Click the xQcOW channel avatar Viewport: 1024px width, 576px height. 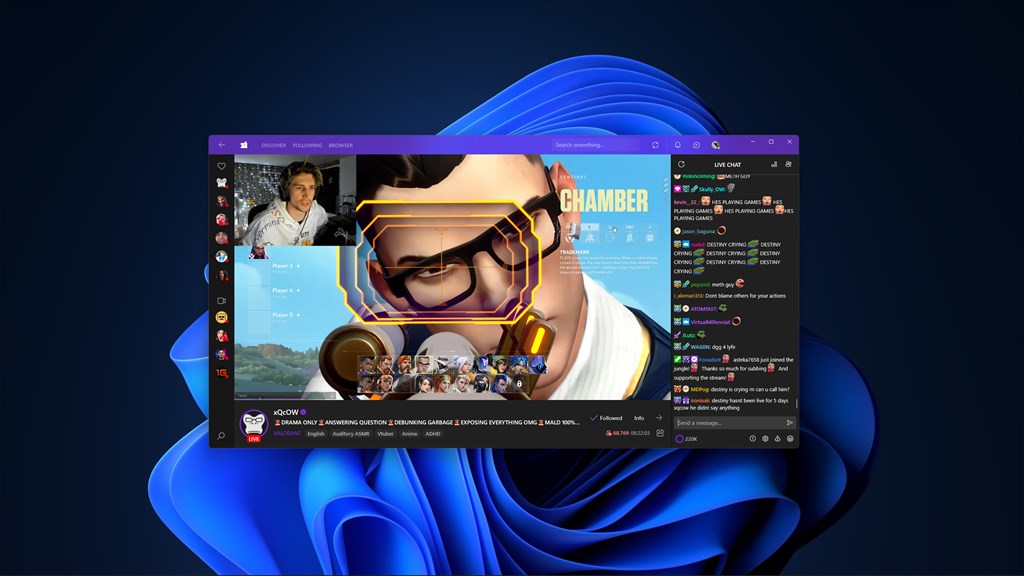coord(253,424)
